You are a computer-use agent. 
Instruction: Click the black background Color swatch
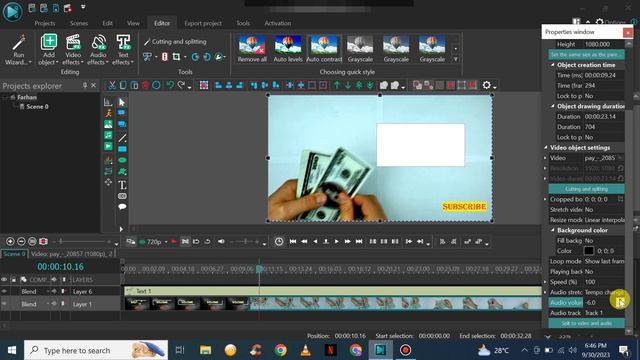pos(589,251)
